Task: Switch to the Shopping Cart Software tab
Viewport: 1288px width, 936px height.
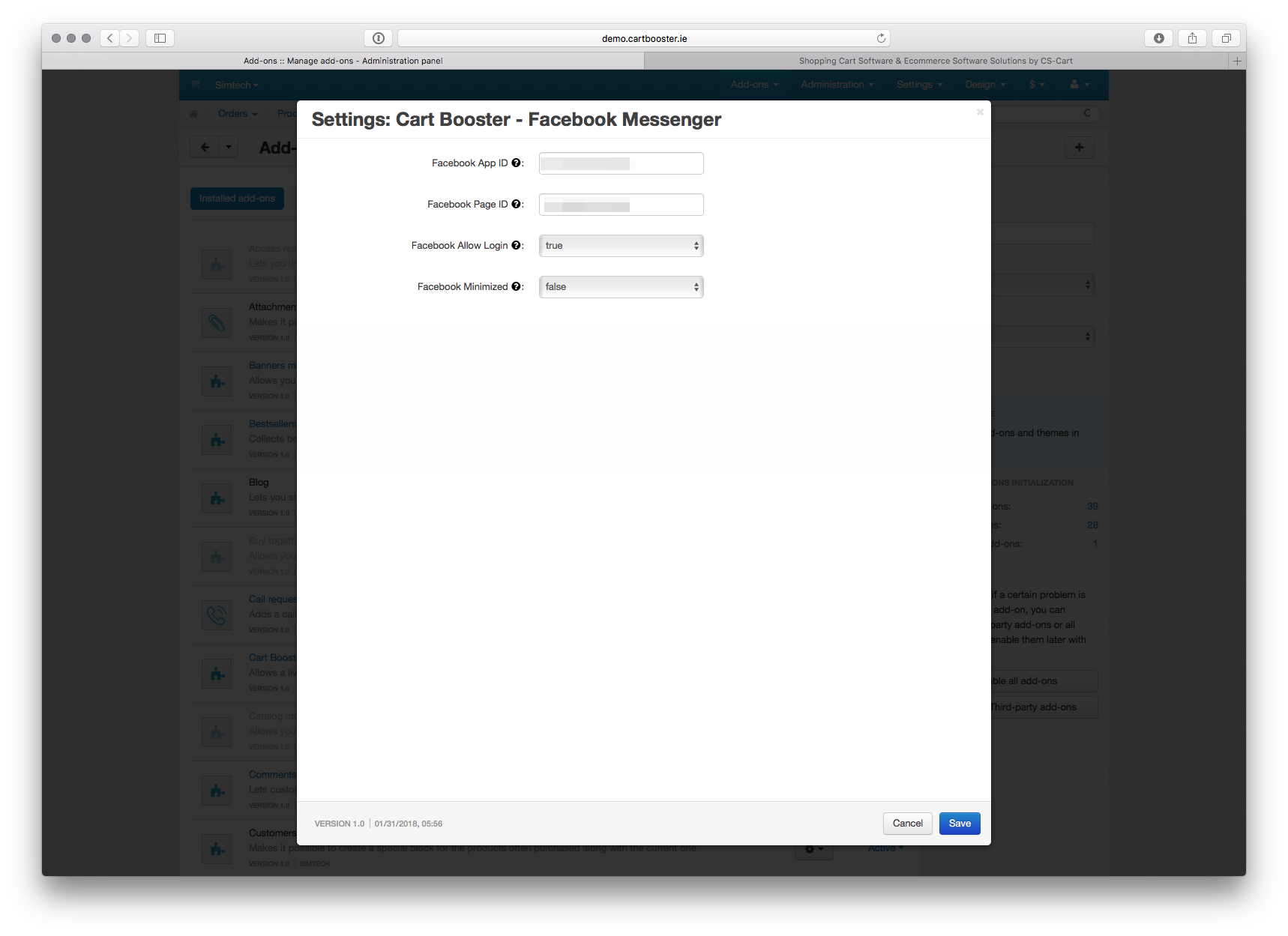Action: click(936, 61)
